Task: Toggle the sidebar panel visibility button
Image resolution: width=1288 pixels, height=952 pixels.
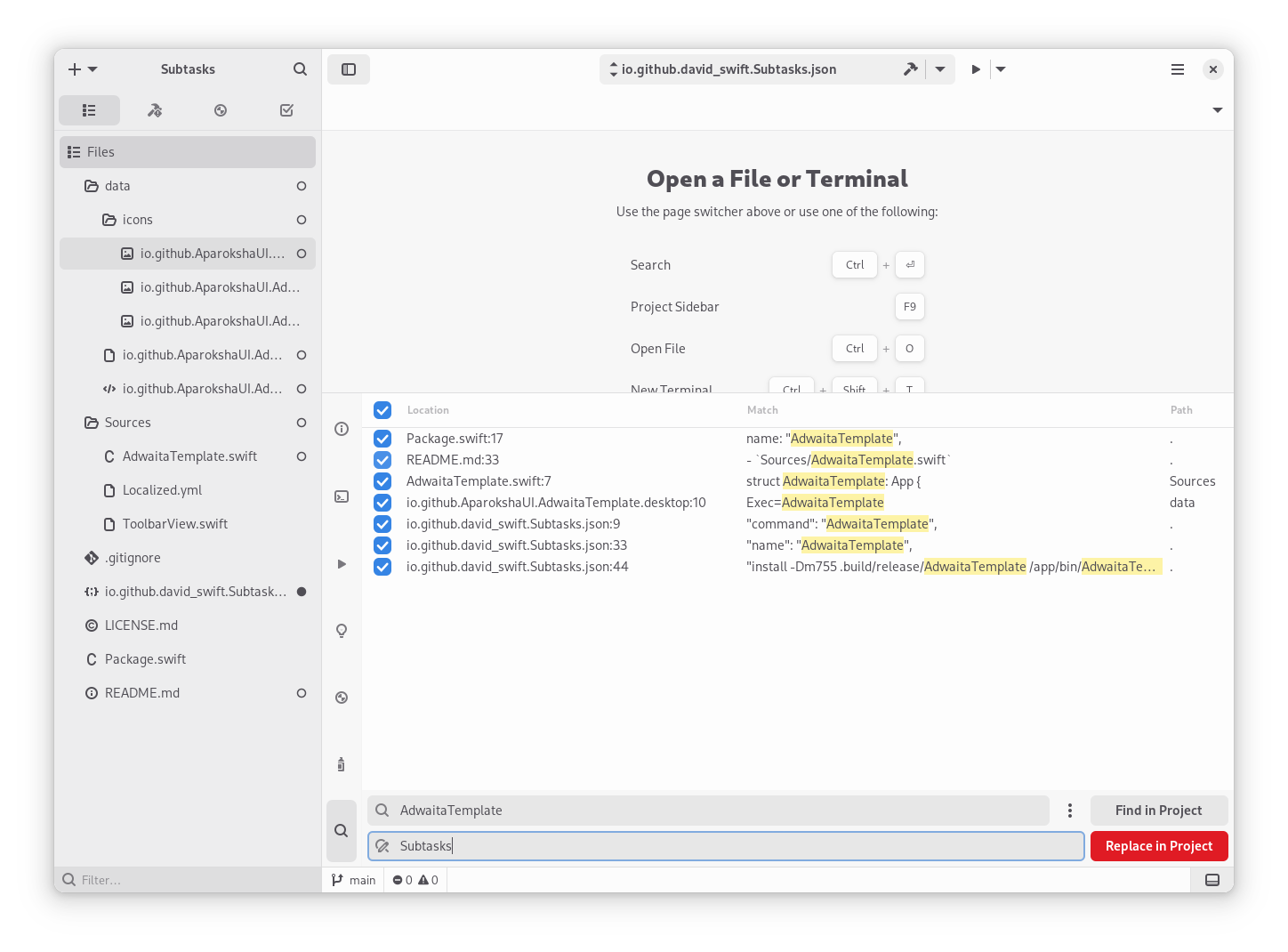Action: tap(349, 69)
